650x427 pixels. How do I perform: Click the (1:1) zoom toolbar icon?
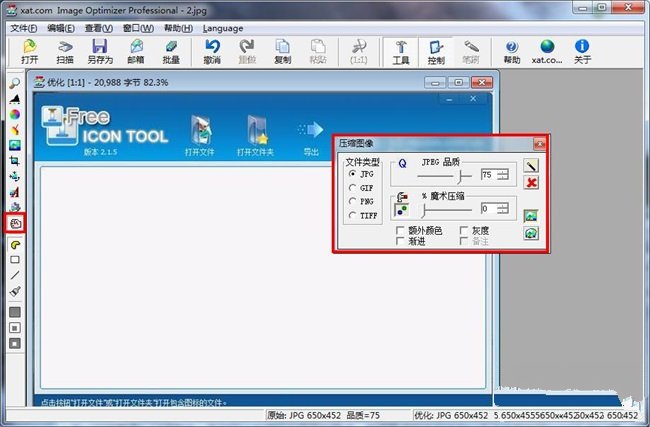(358, 51)
